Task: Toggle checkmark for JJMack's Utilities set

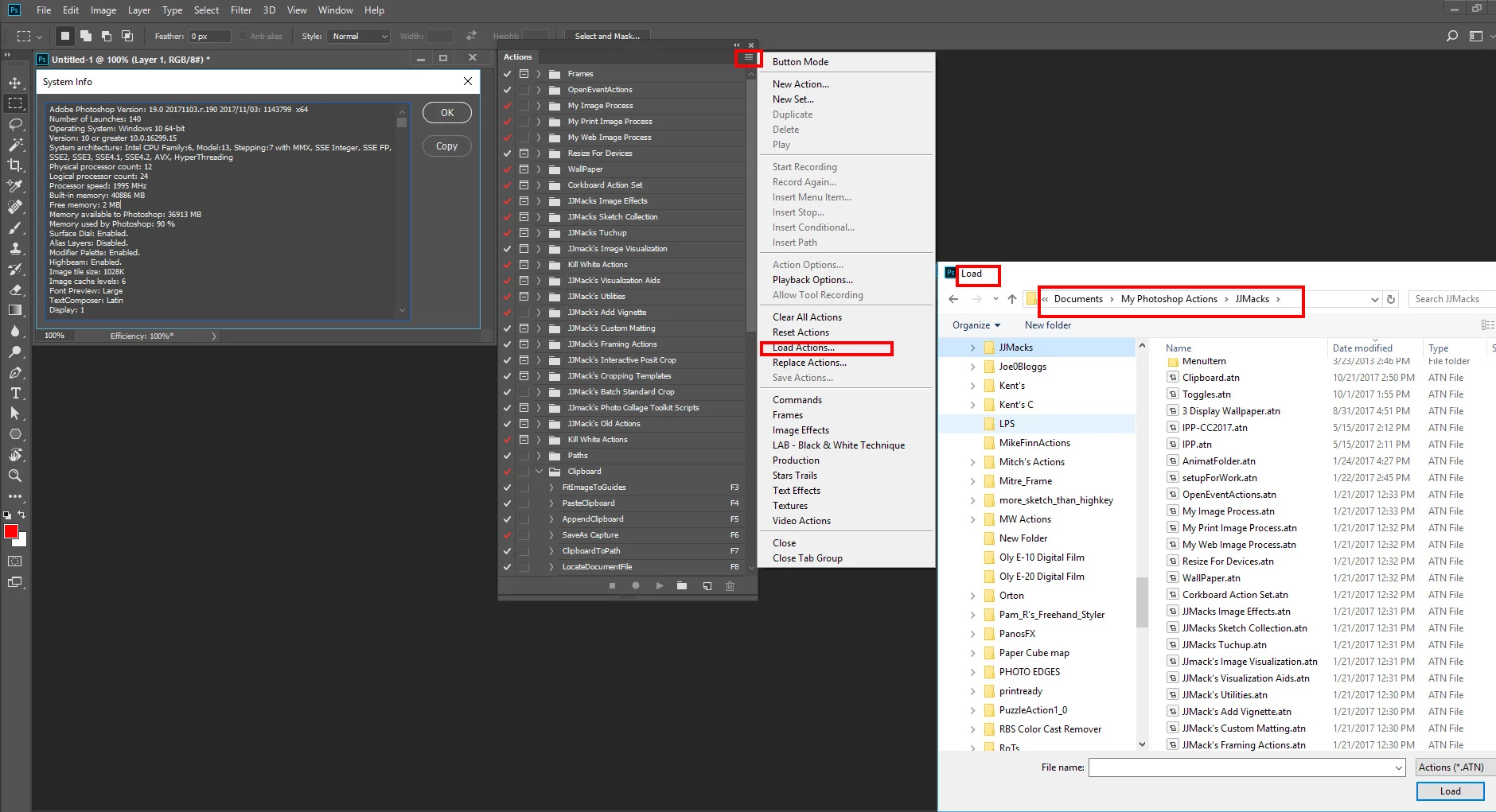Action: pos(507,297)
